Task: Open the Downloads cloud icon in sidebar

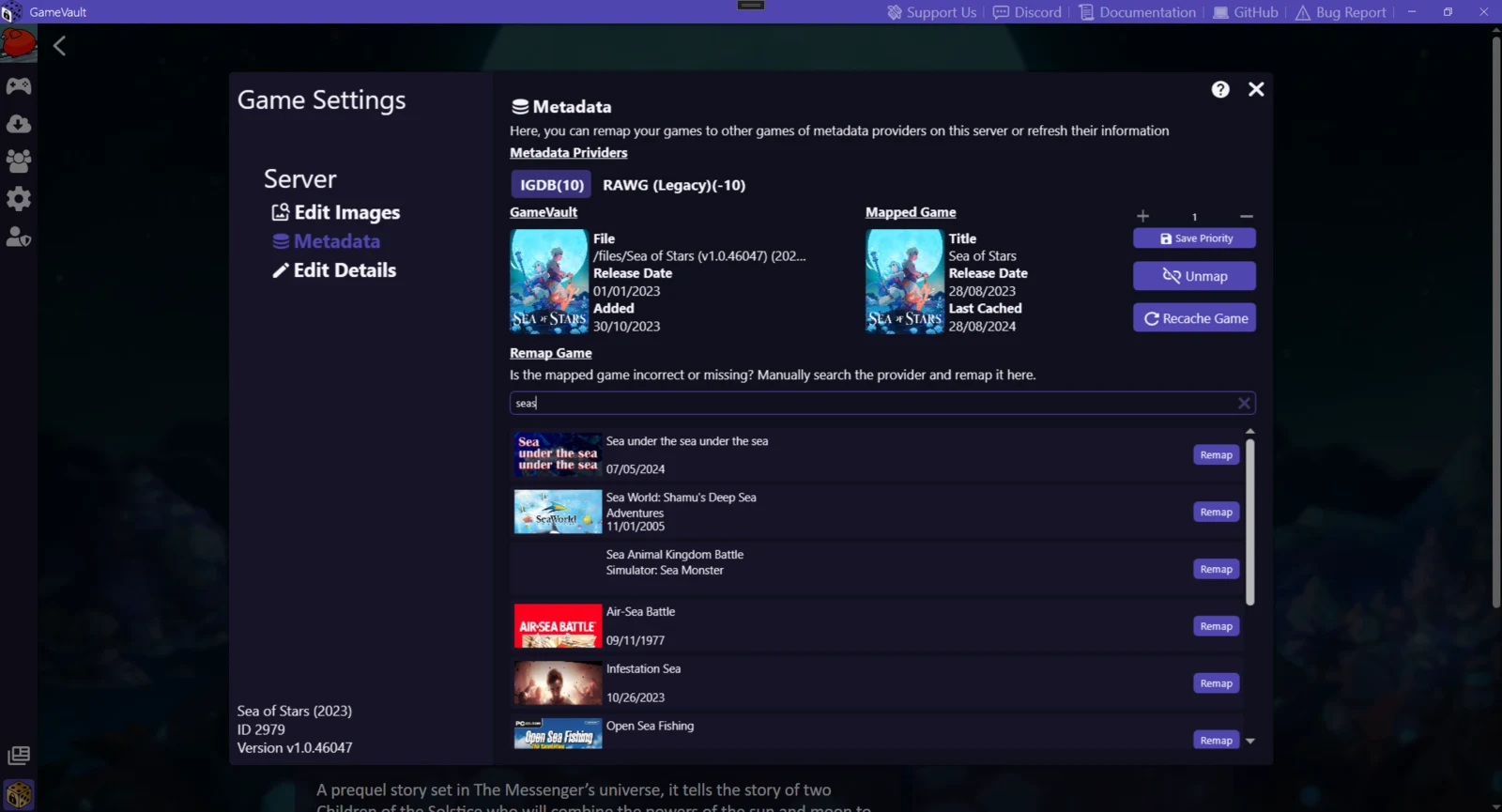Action: pos(19,124)
